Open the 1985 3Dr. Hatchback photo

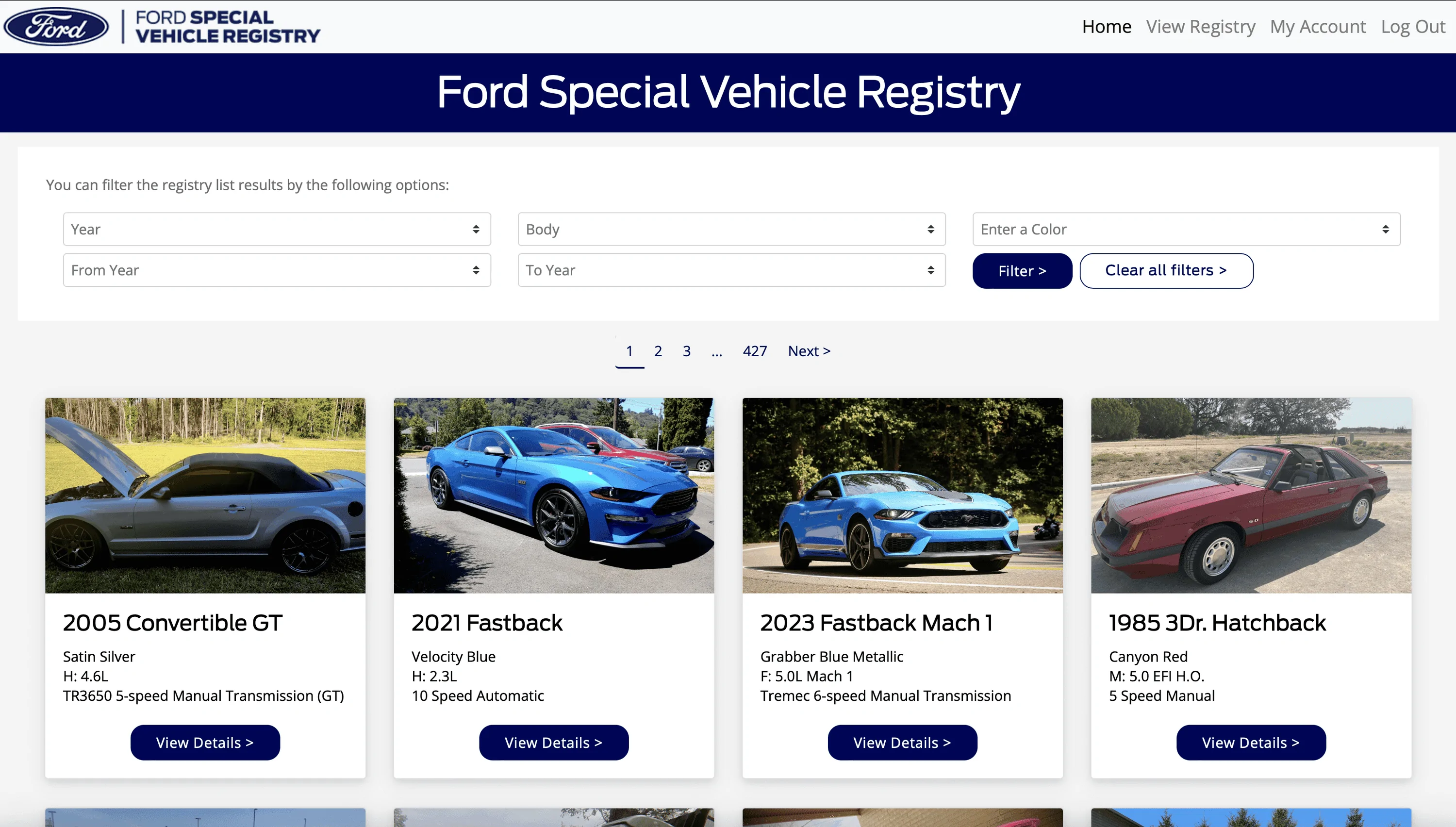[x=1251, y=496]
